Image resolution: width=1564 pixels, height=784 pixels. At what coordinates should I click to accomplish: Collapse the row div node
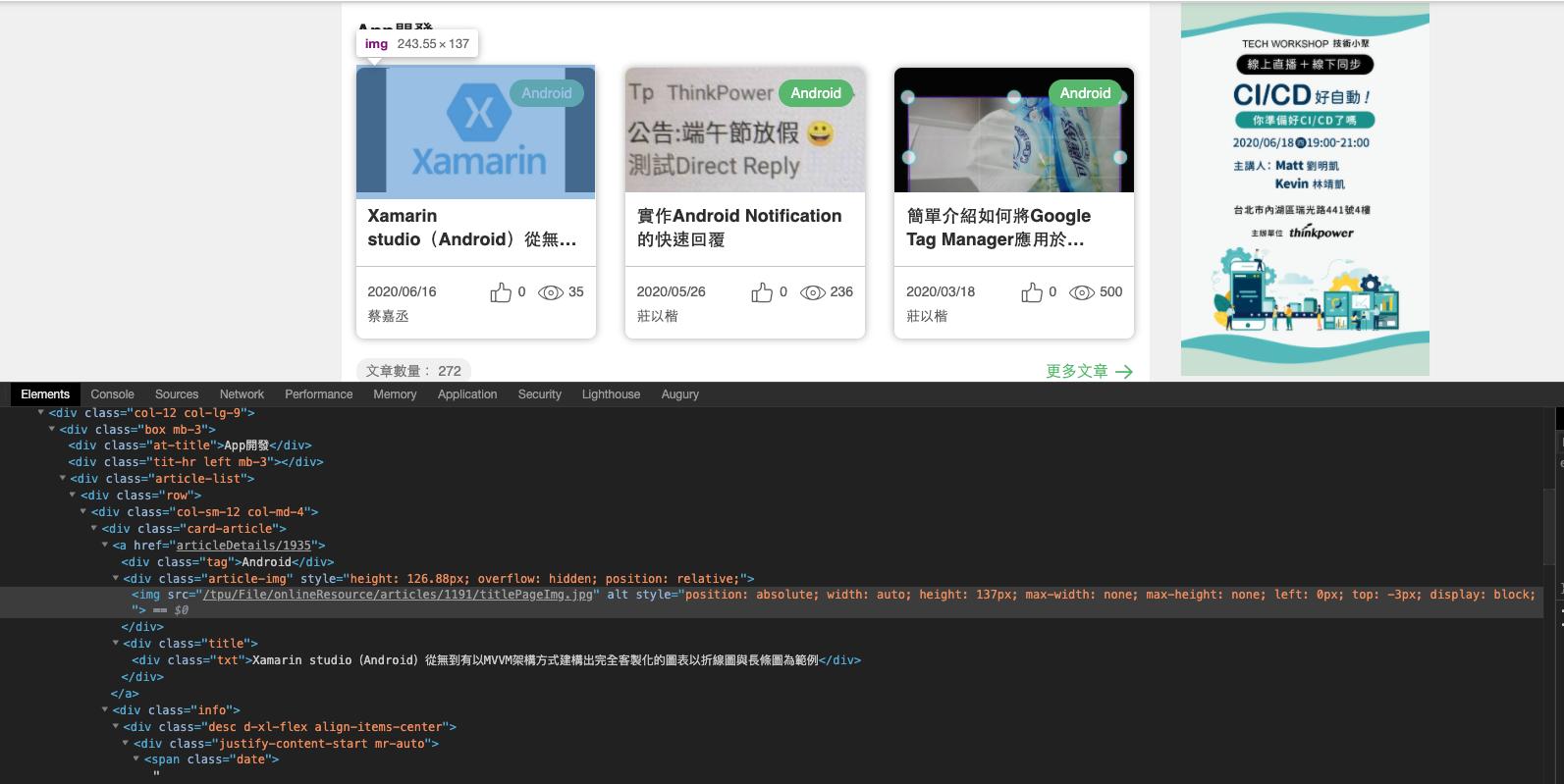pyautogui.click(x=74, y=496)
